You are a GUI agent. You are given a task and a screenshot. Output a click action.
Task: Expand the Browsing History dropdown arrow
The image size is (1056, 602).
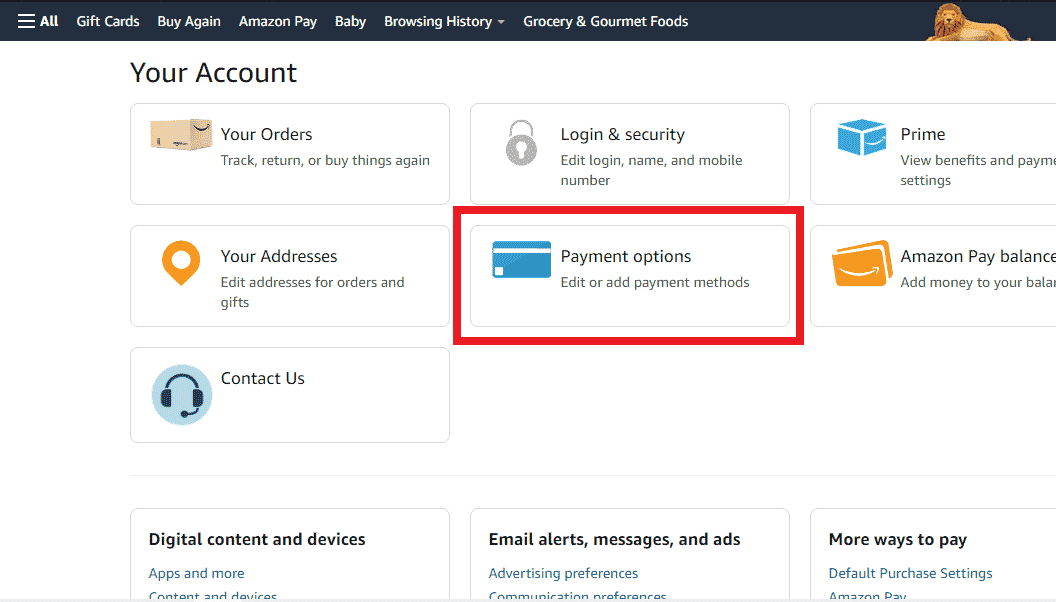click(x=501, y=22)
